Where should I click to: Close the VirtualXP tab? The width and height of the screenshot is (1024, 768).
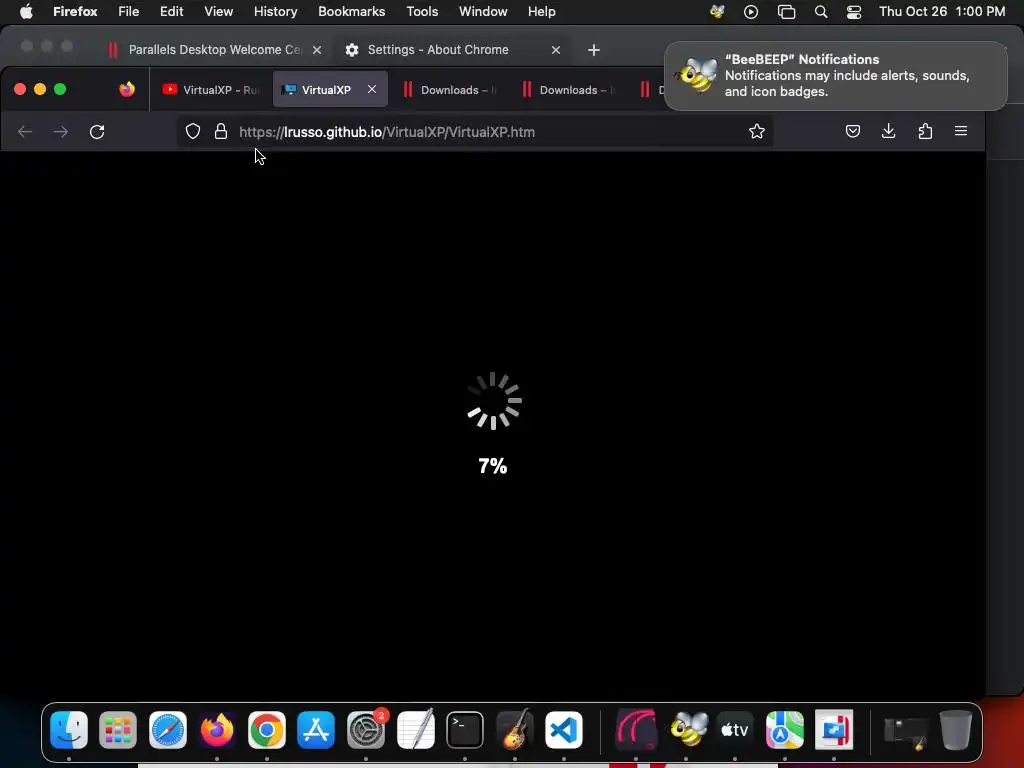coord(372,89)
